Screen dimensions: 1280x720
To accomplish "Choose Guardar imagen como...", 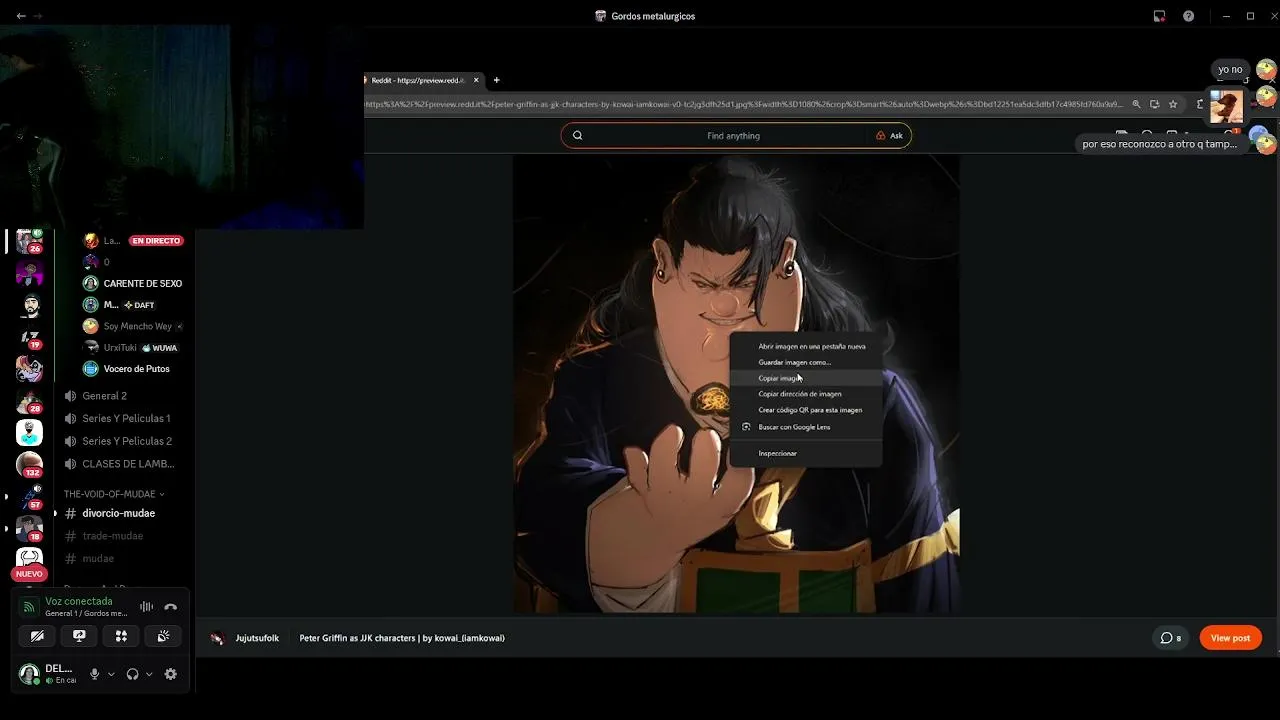I will point(806,362).
